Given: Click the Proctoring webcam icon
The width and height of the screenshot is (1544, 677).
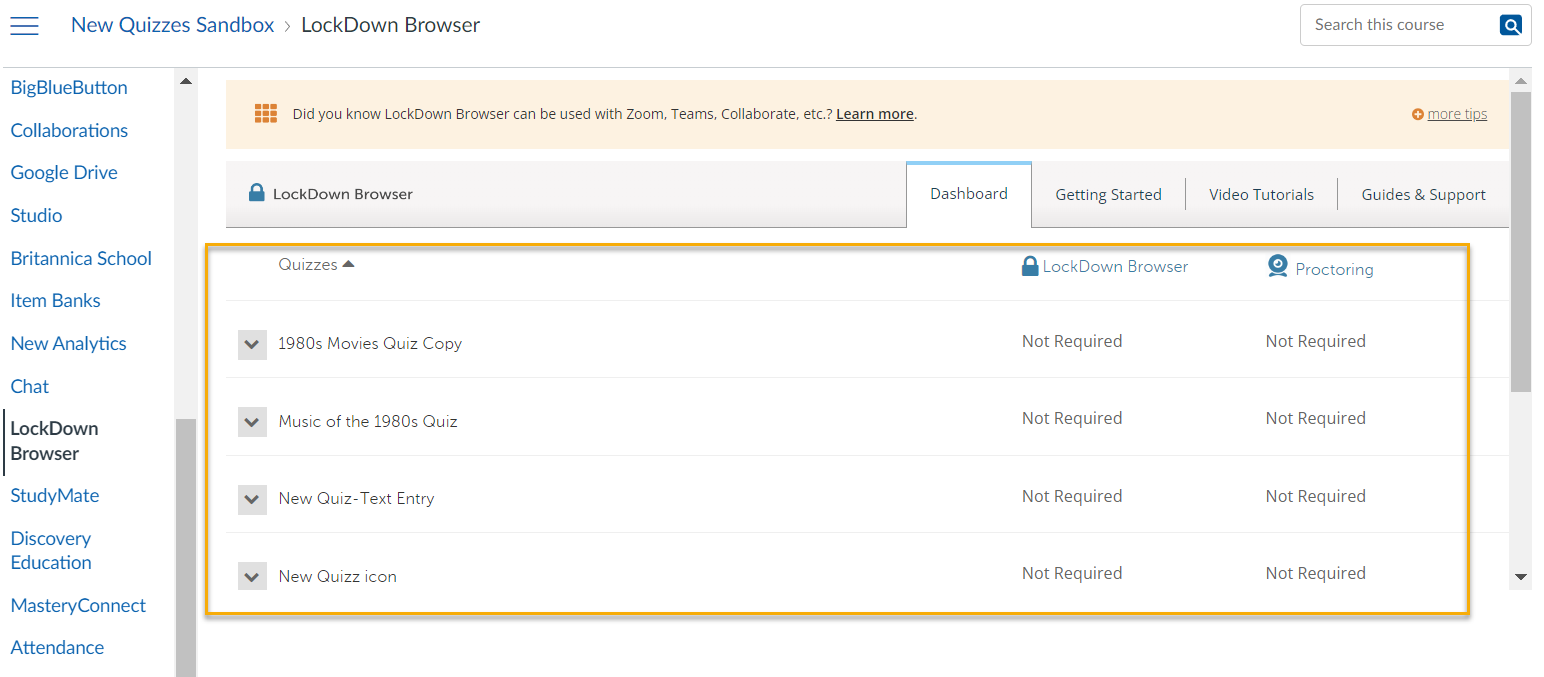Looking at the screenshot, I should 1277,266.
